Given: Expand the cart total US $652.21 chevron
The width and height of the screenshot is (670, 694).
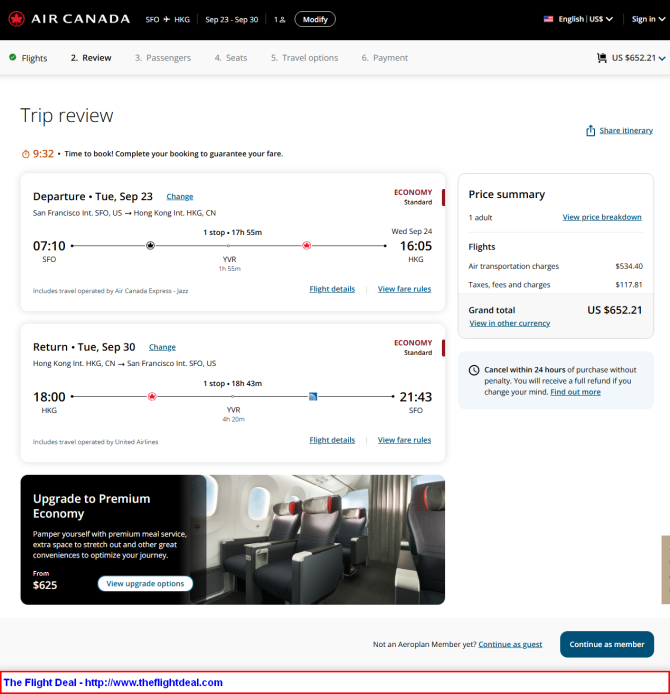Looking at the screenshot, I should point(662,58).
